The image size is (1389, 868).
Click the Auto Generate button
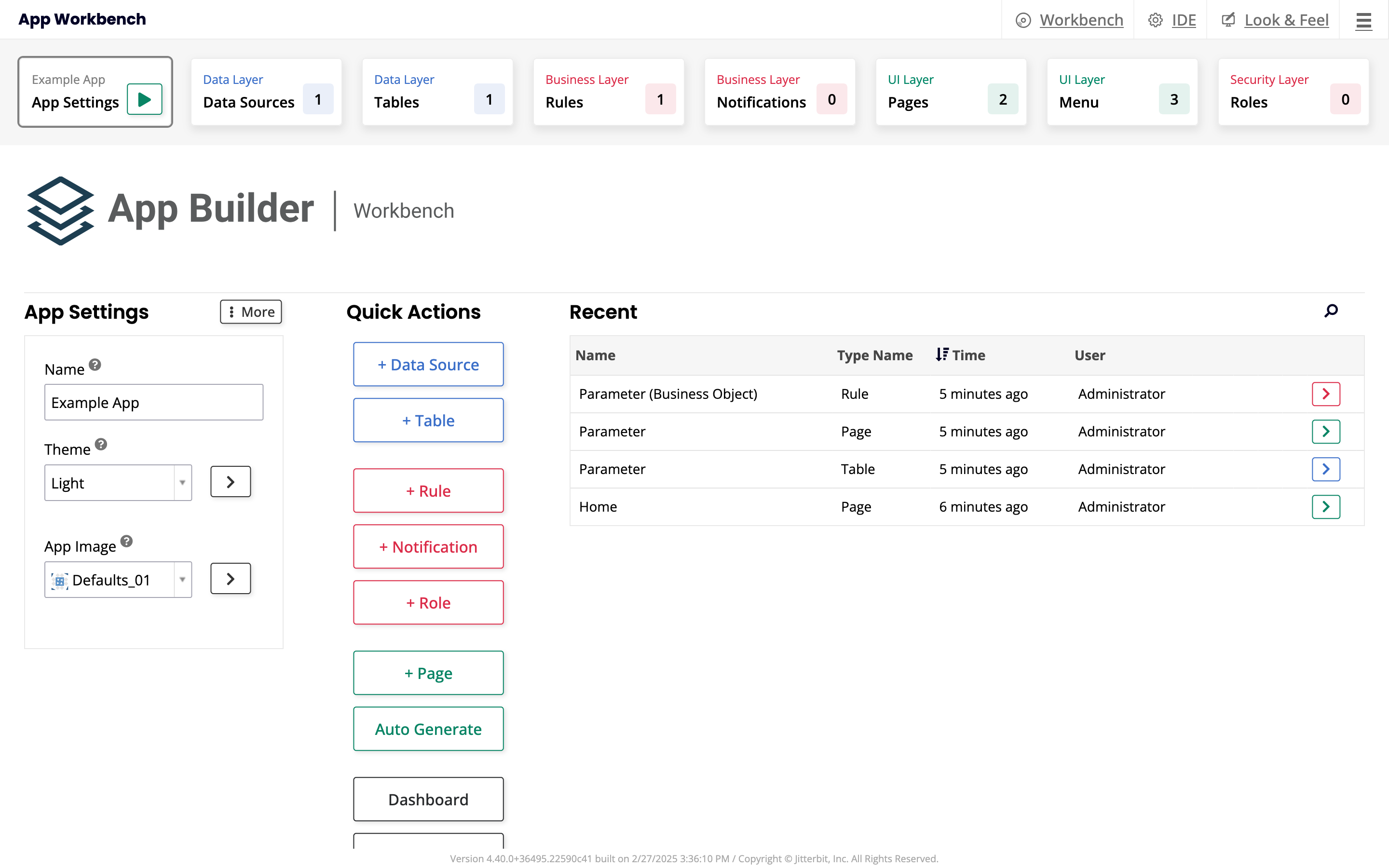428,729
